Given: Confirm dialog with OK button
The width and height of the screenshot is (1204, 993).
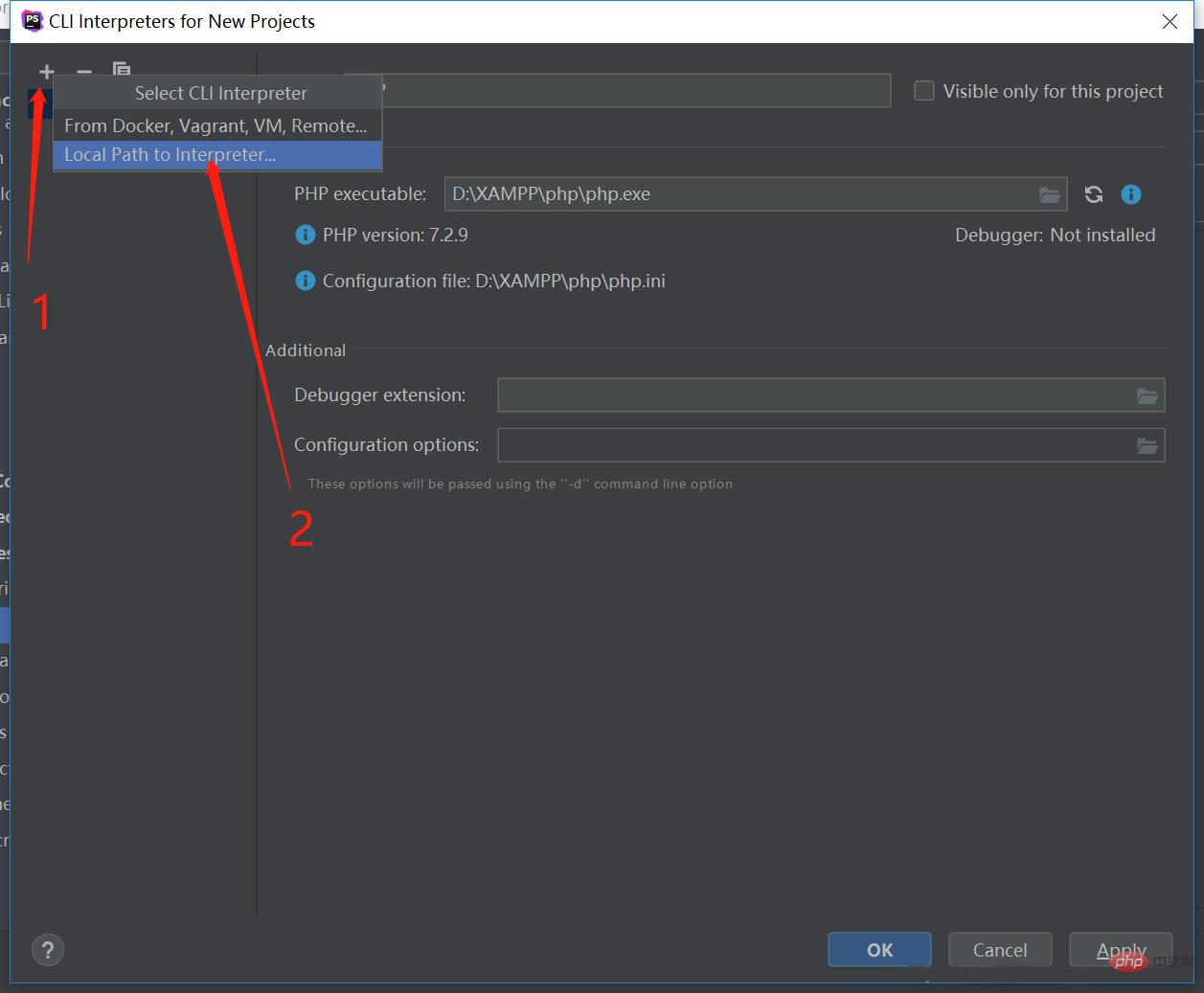Looking at the screenshot, I should click(879, 950).
